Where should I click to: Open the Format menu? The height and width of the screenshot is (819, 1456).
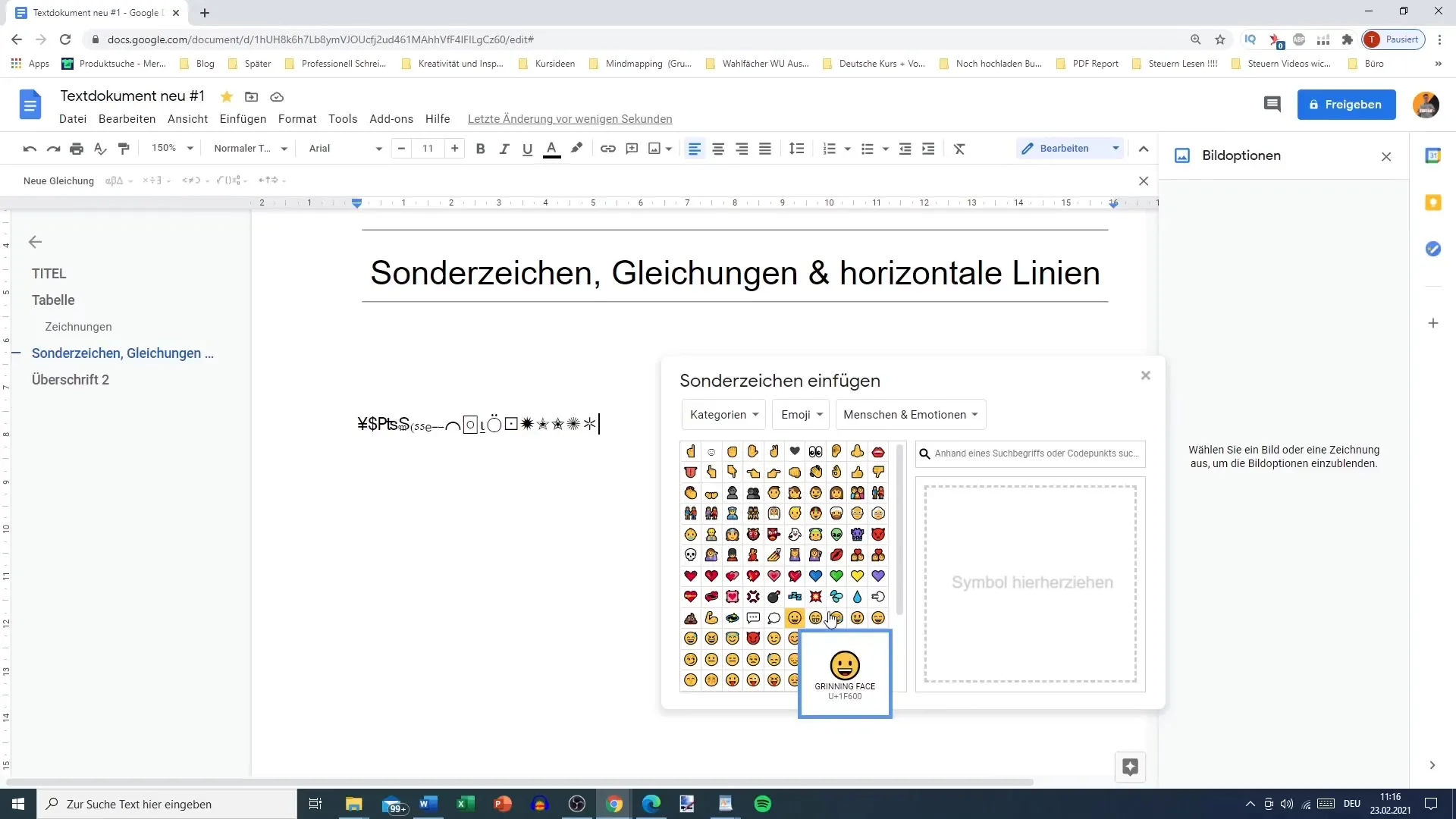coord(297,119)
